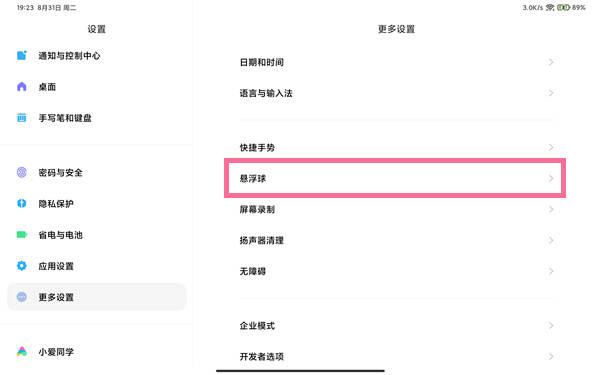
Task: Select the 桌面 home icon
Action: tap(22, 87)
